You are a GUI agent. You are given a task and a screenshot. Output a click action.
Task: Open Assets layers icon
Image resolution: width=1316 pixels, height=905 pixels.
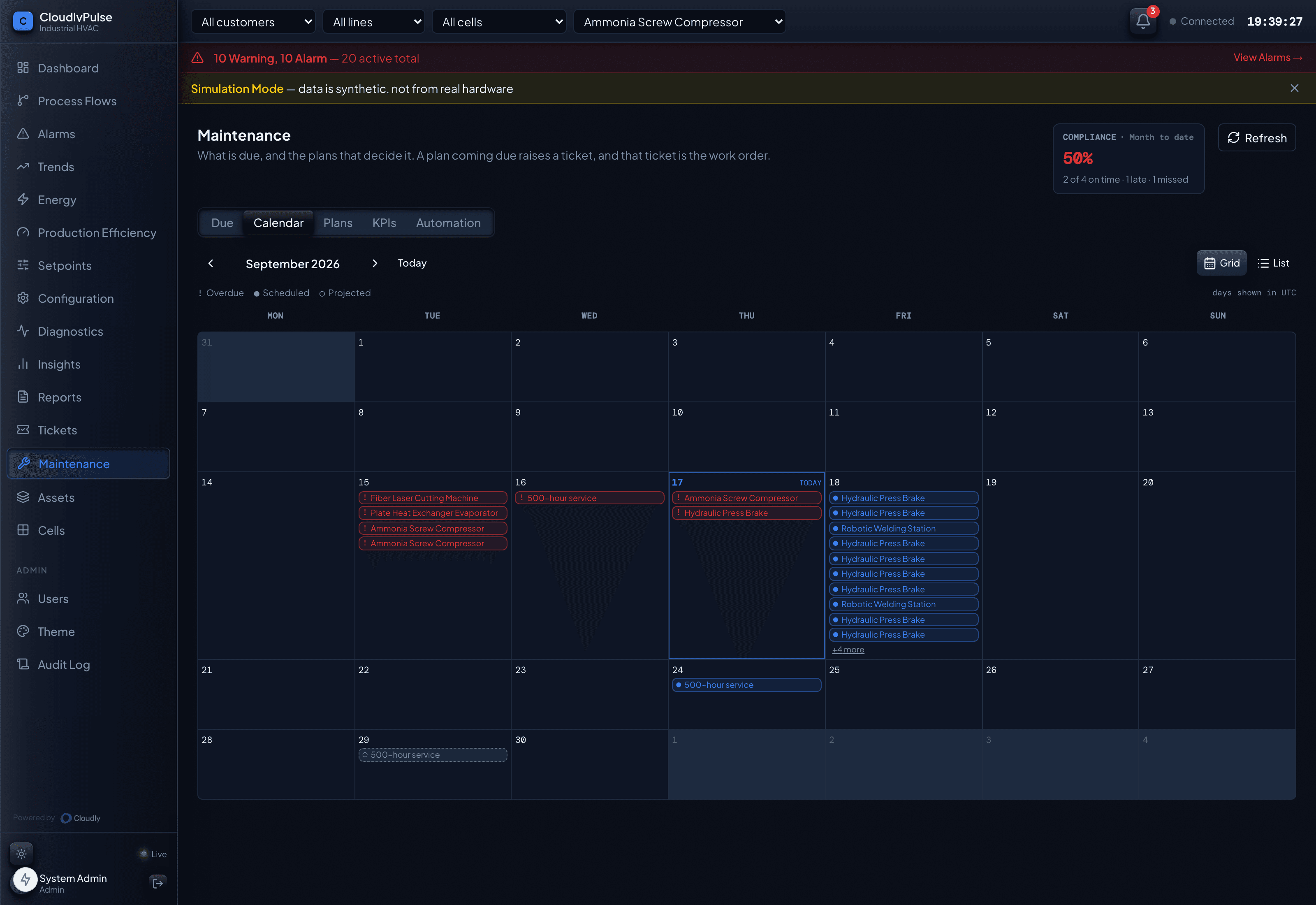point(23,497)
